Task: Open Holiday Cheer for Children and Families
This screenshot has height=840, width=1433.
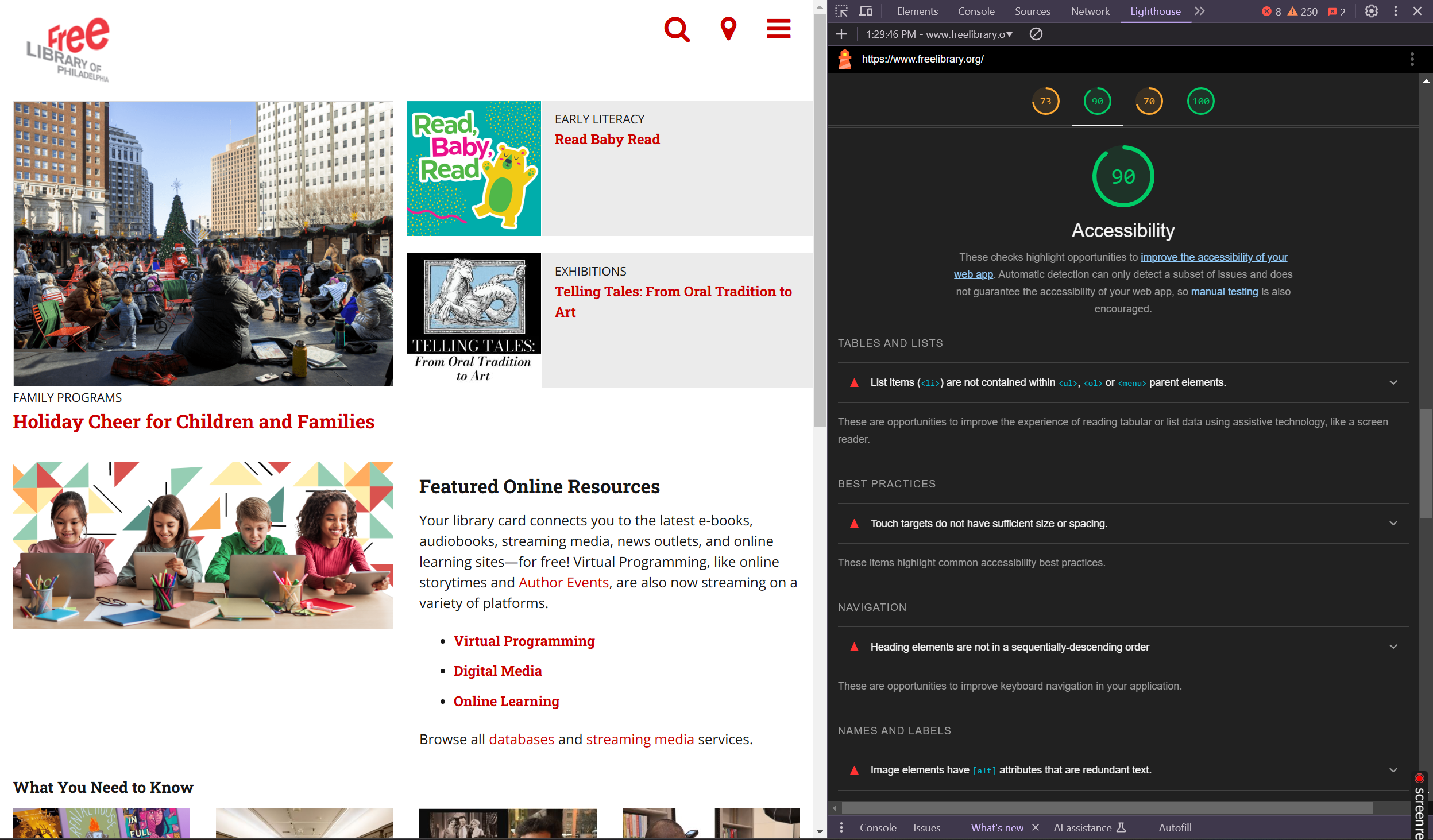Action: pyautogui.click(x=194, y=422)
